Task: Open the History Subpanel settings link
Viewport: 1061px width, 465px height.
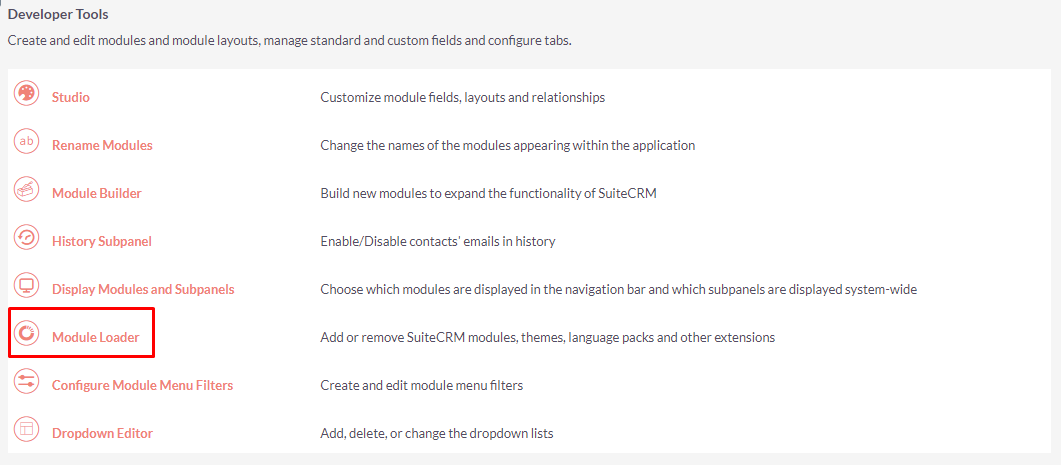Action: click(101, 242)
